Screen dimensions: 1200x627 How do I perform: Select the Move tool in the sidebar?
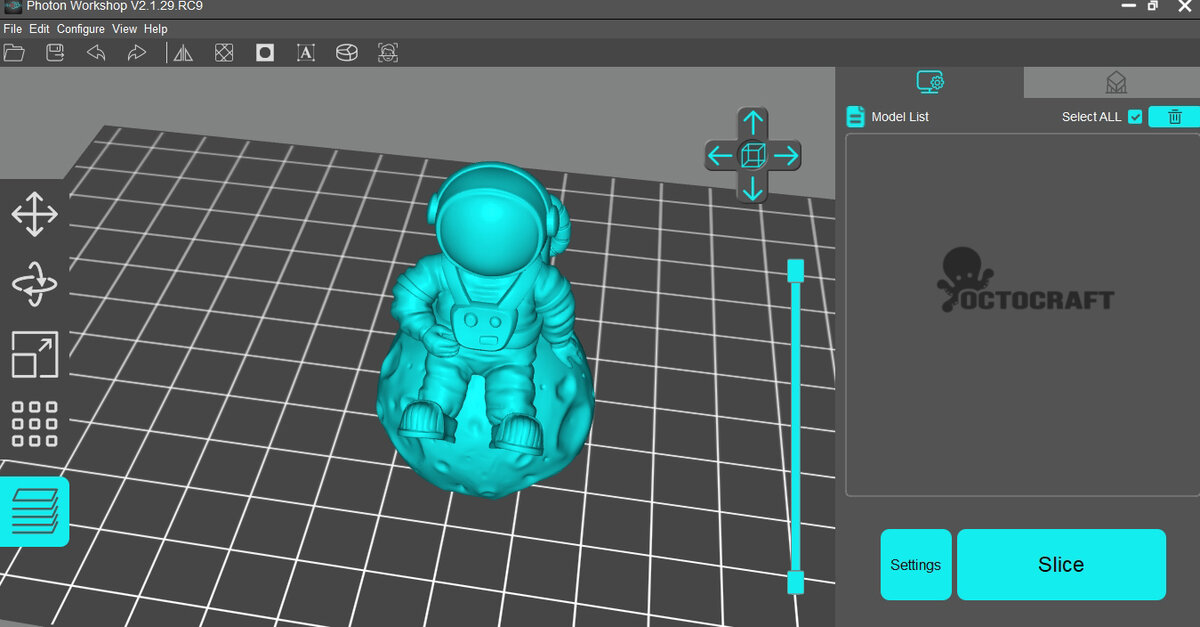point(35,214)
